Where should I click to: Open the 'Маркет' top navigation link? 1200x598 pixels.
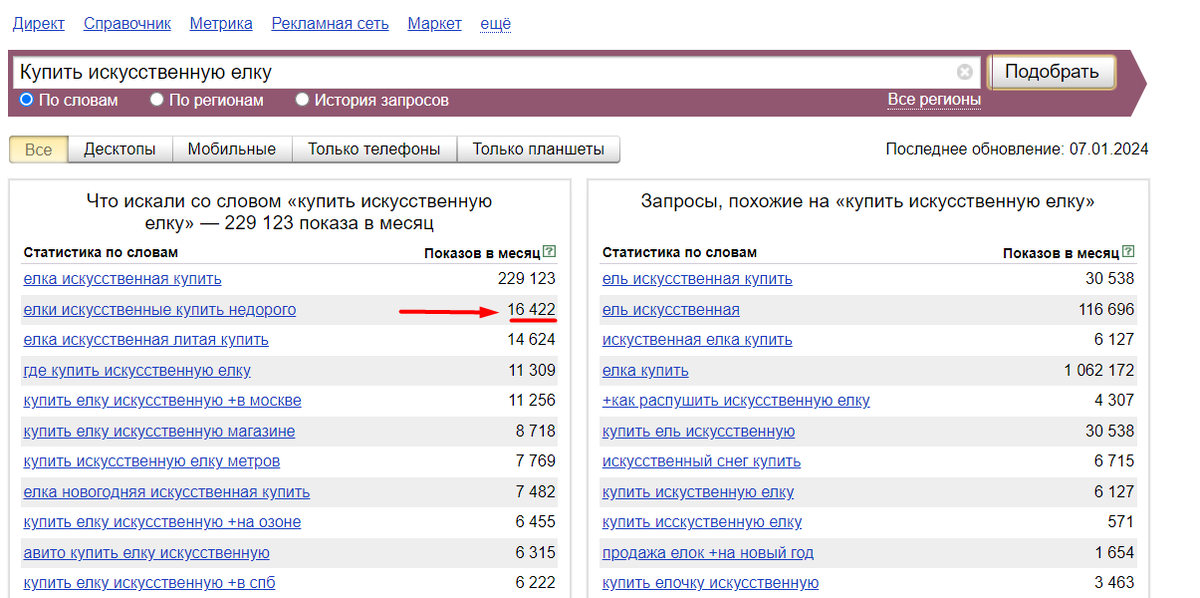[x=435, y=23]
